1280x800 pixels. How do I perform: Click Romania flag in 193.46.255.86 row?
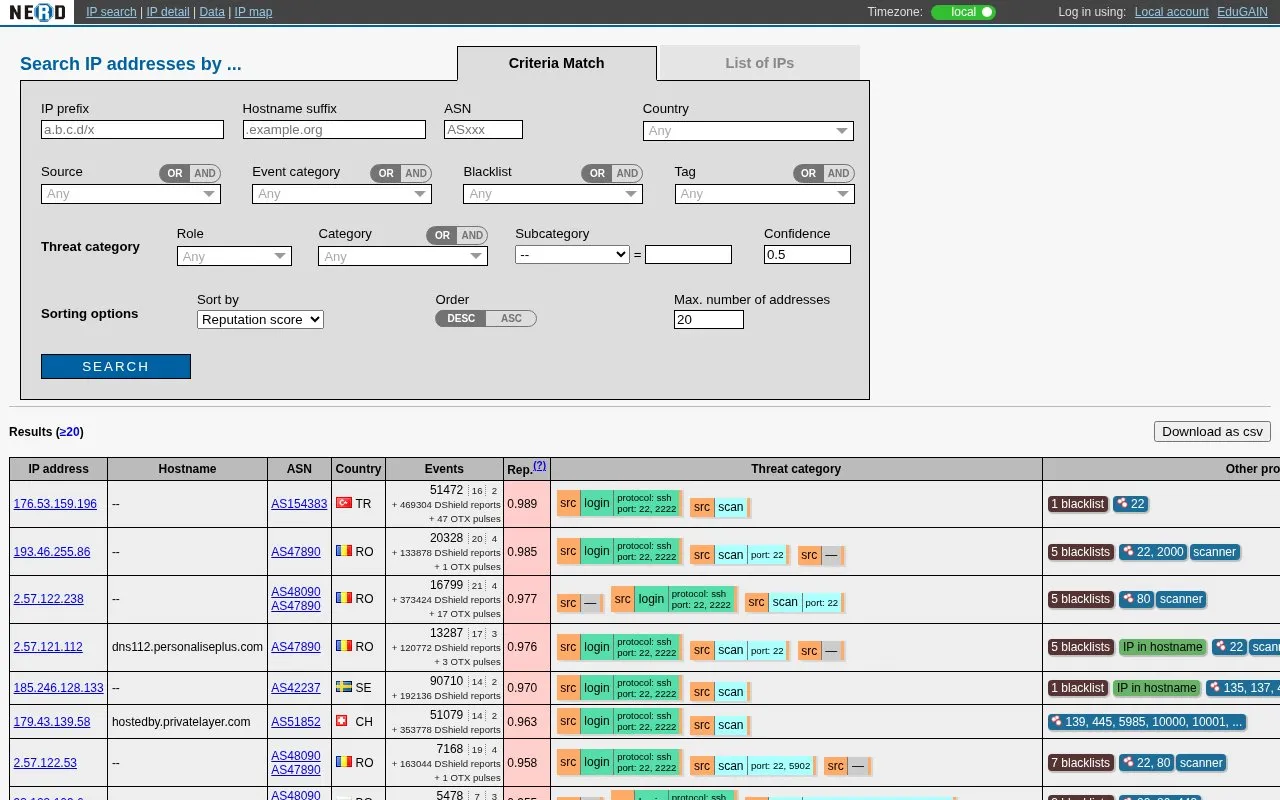tap(344, 551)
